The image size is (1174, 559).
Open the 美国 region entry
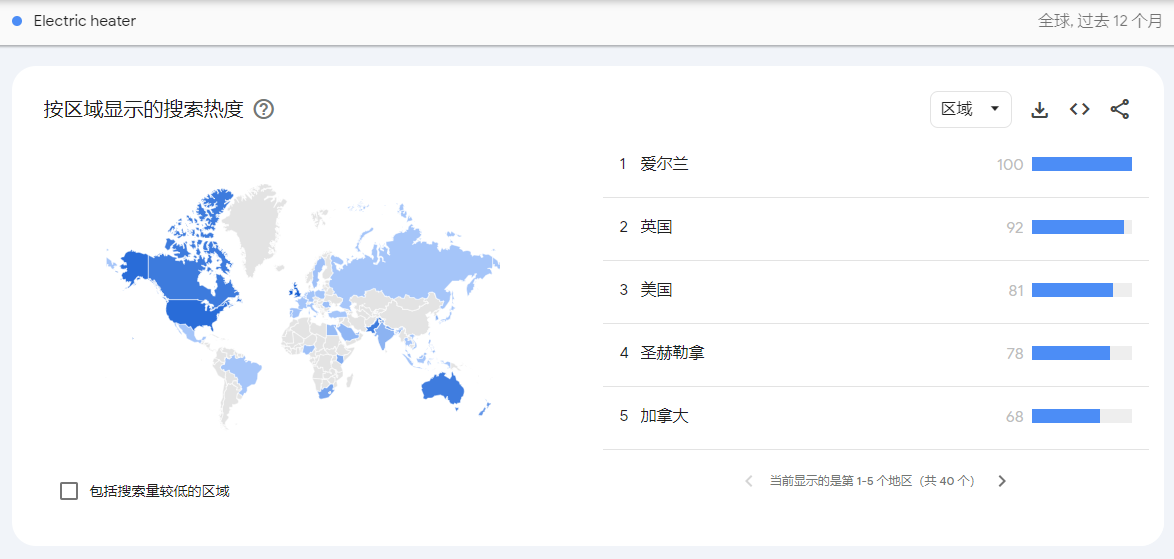click(656, 290)
